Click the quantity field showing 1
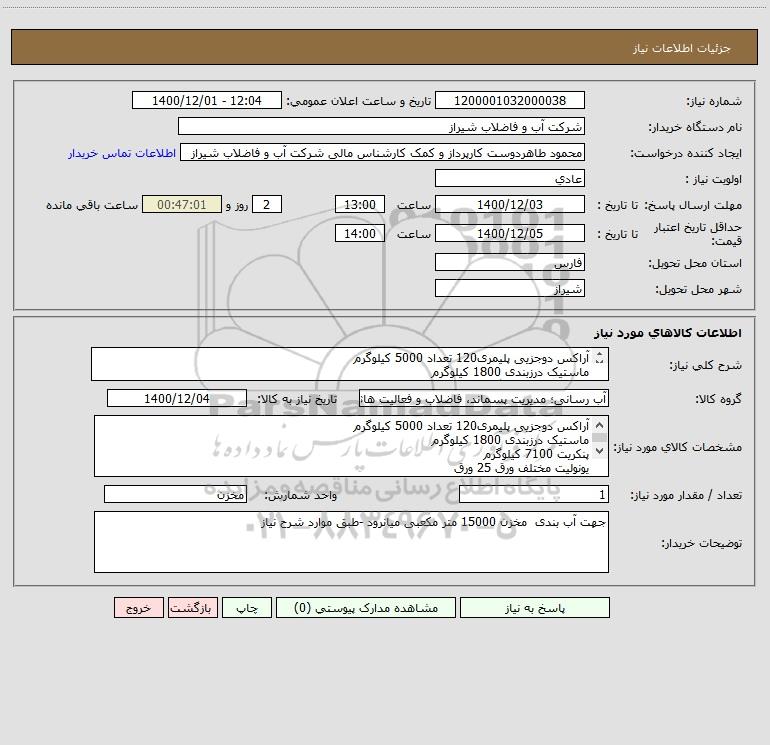 click(534, 495)
